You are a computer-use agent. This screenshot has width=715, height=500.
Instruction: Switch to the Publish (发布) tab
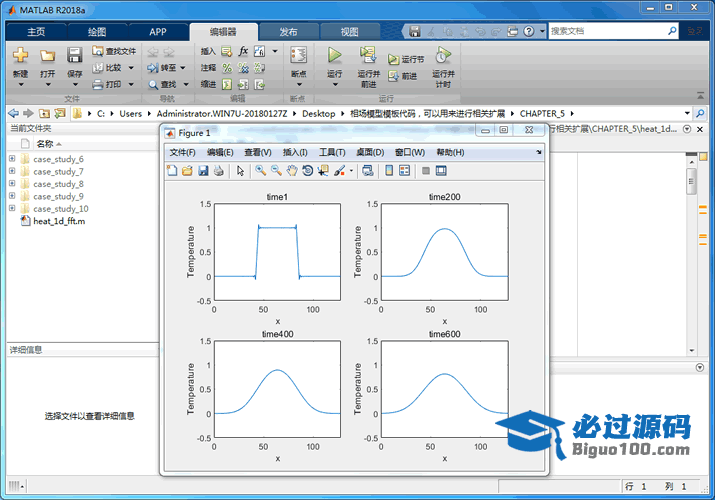click(288, 32)
